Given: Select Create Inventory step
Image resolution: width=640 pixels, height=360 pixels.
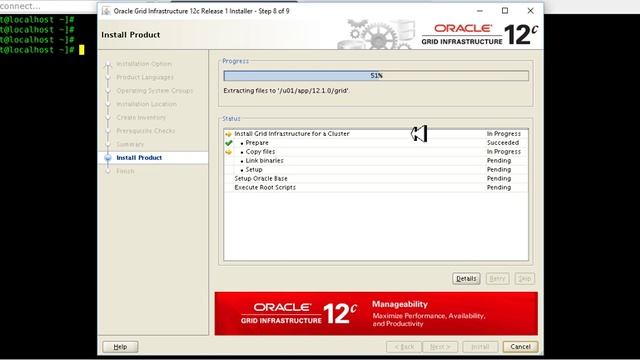Looking at the screenshot, I should coord(141,118).
